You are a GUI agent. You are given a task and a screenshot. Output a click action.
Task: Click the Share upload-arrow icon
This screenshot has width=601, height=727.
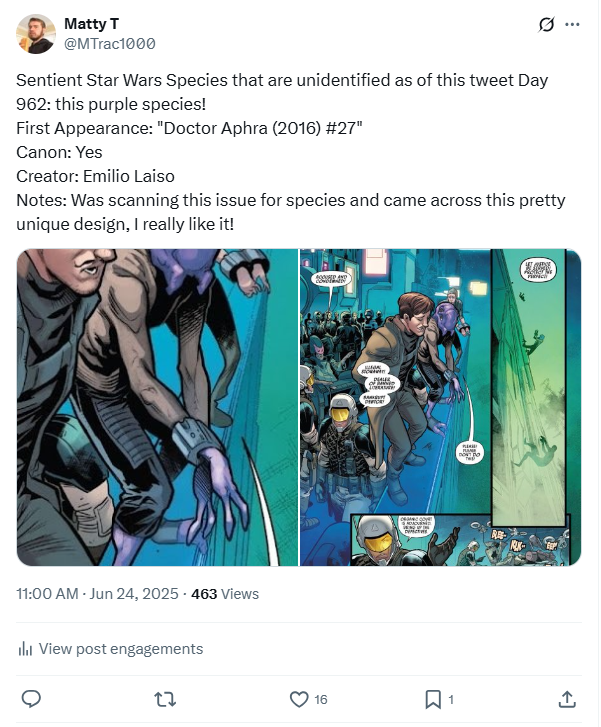567,699
